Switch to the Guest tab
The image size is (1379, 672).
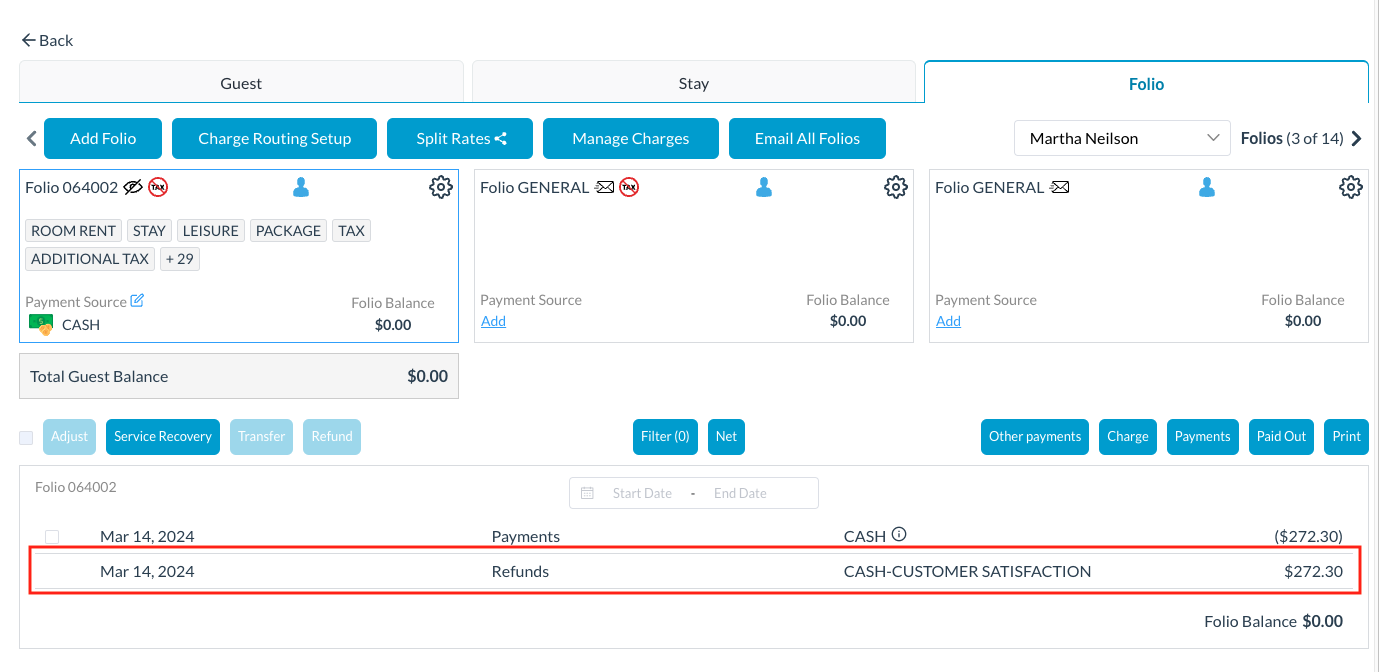[241, 83]
